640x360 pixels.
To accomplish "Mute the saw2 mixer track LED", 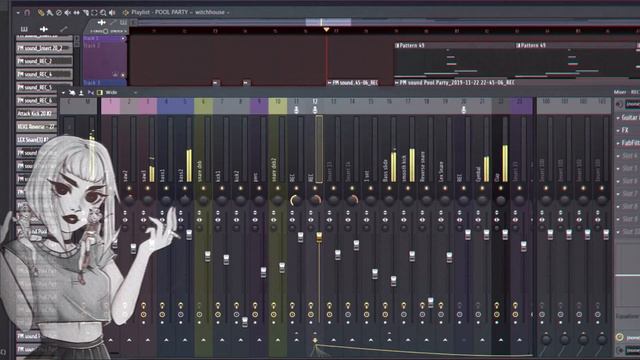I will tap(129, 189).
